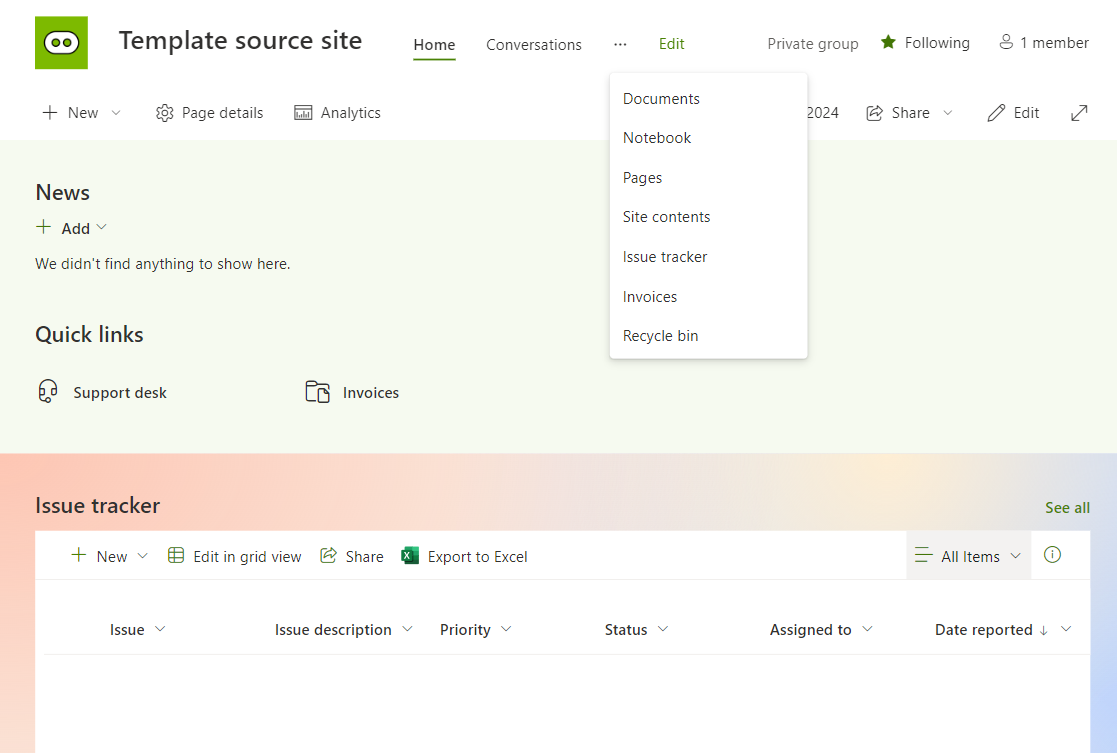Open the list information pane icon

tap(1052, 554)
